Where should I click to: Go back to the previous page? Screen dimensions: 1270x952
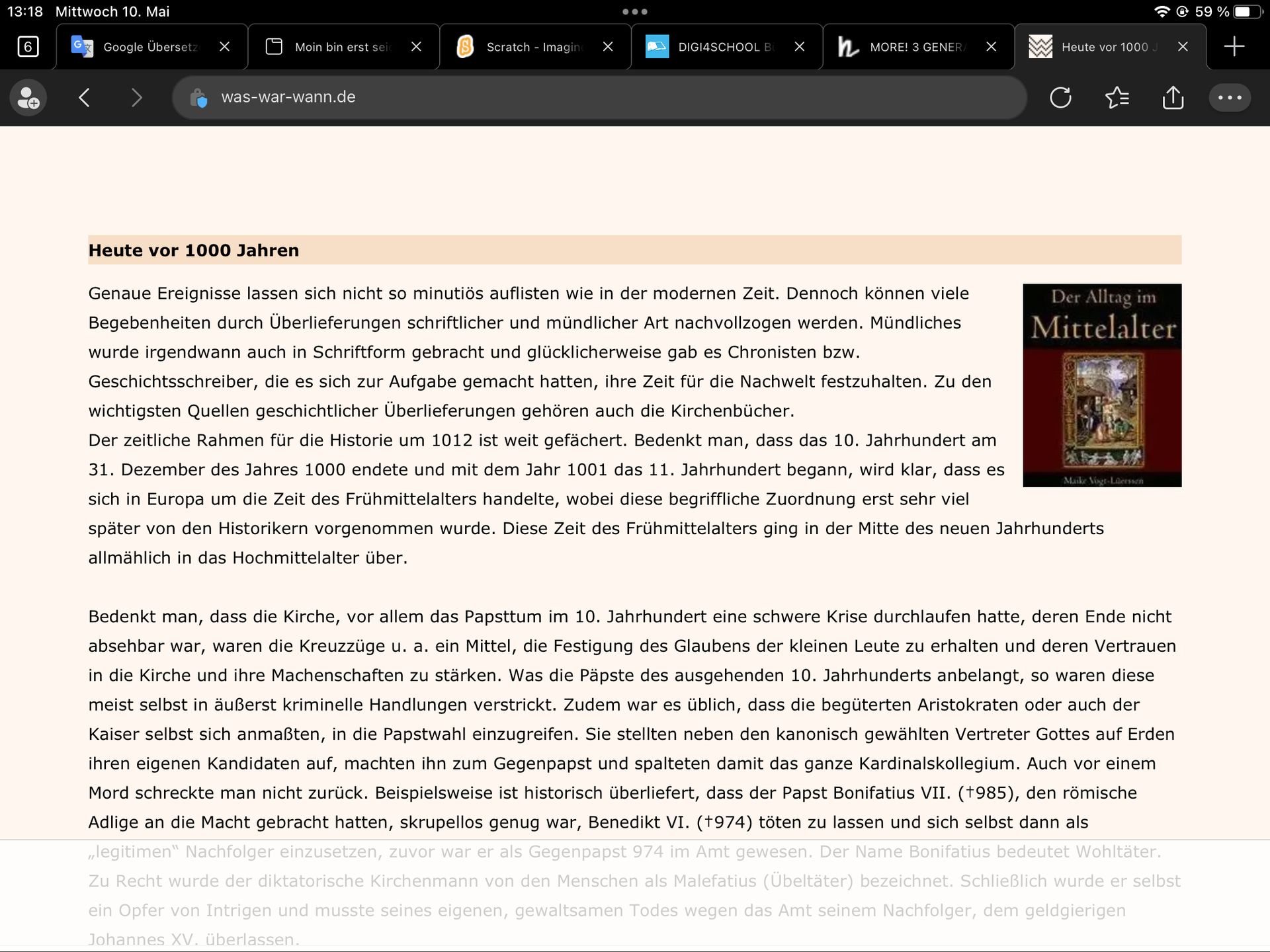[84, 98]
